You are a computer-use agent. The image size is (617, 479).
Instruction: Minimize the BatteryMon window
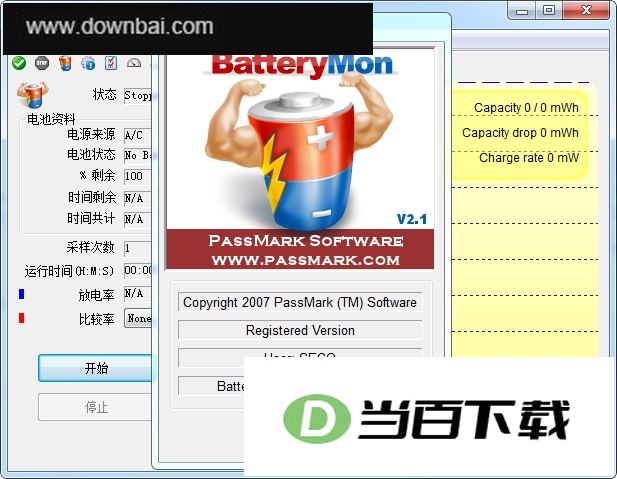click(522, 11)
